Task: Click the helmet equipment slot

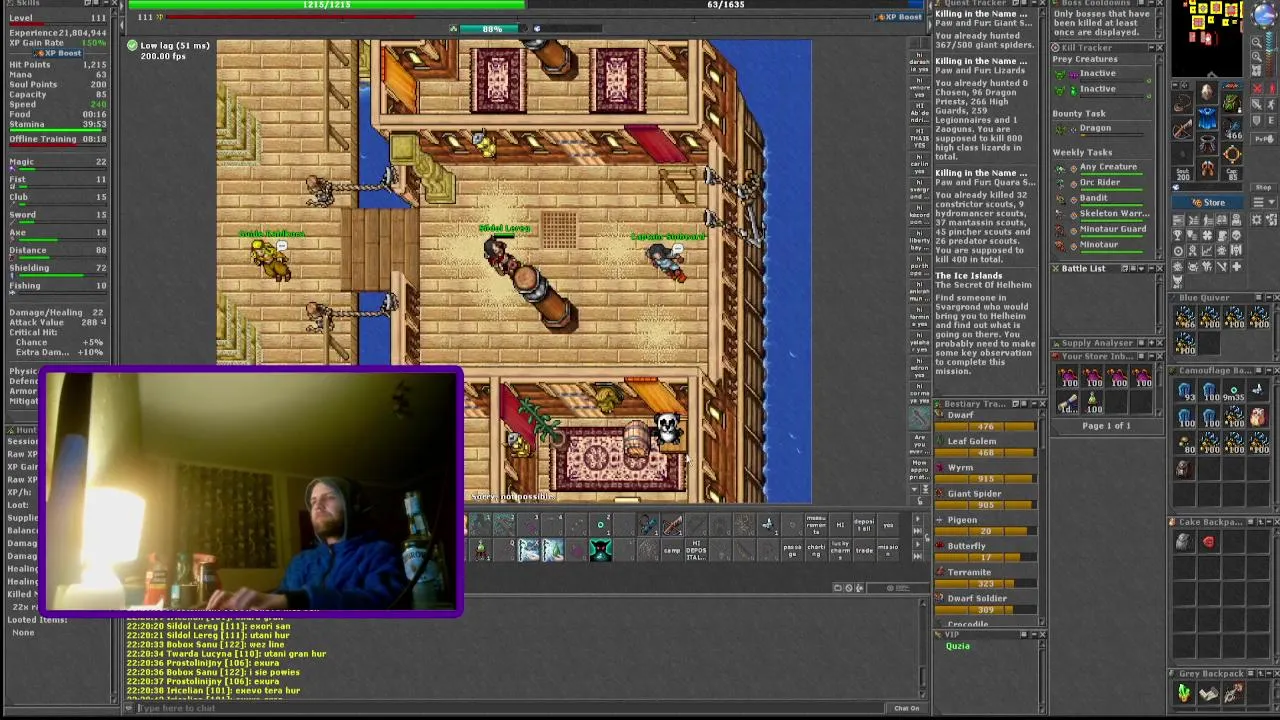Action: tap(1209, 92)
